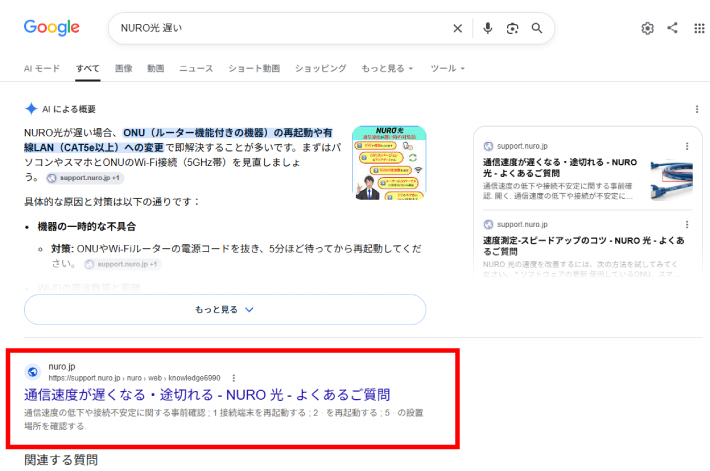The image size is (710, 471).
Task: Click the support.nuro.jp knowledge6990 URL
Action: coord(134,378)
